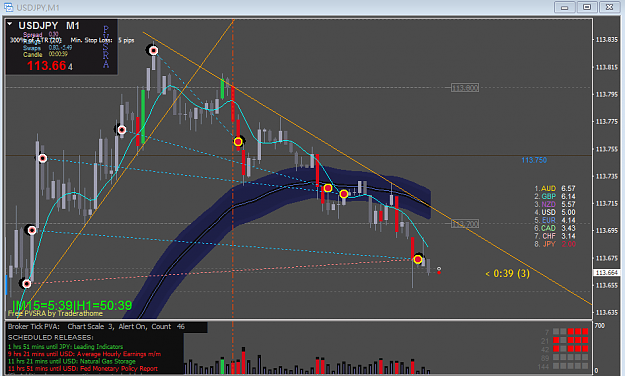Minimize the USDJPY,M1 chart window
Image resolution: width=625 pixels, height=376 pixels.
(564, 7)
